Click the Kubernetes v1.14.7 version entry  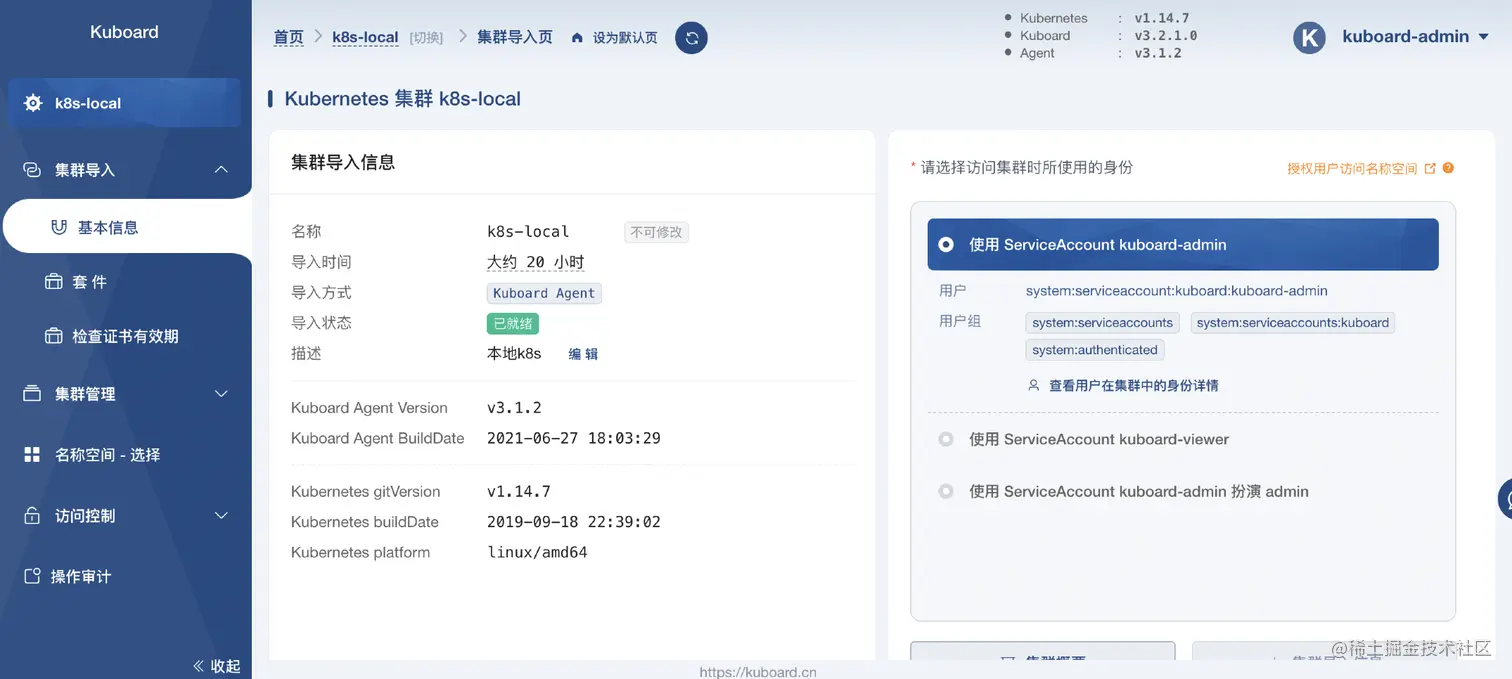[x=1098, y=18]
